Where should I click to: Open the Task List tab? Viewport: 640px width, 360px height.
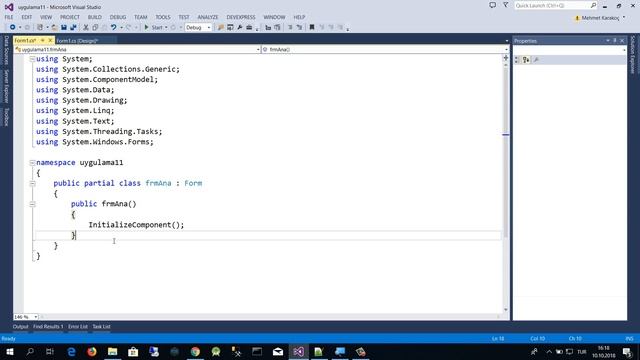coord(101,327)
